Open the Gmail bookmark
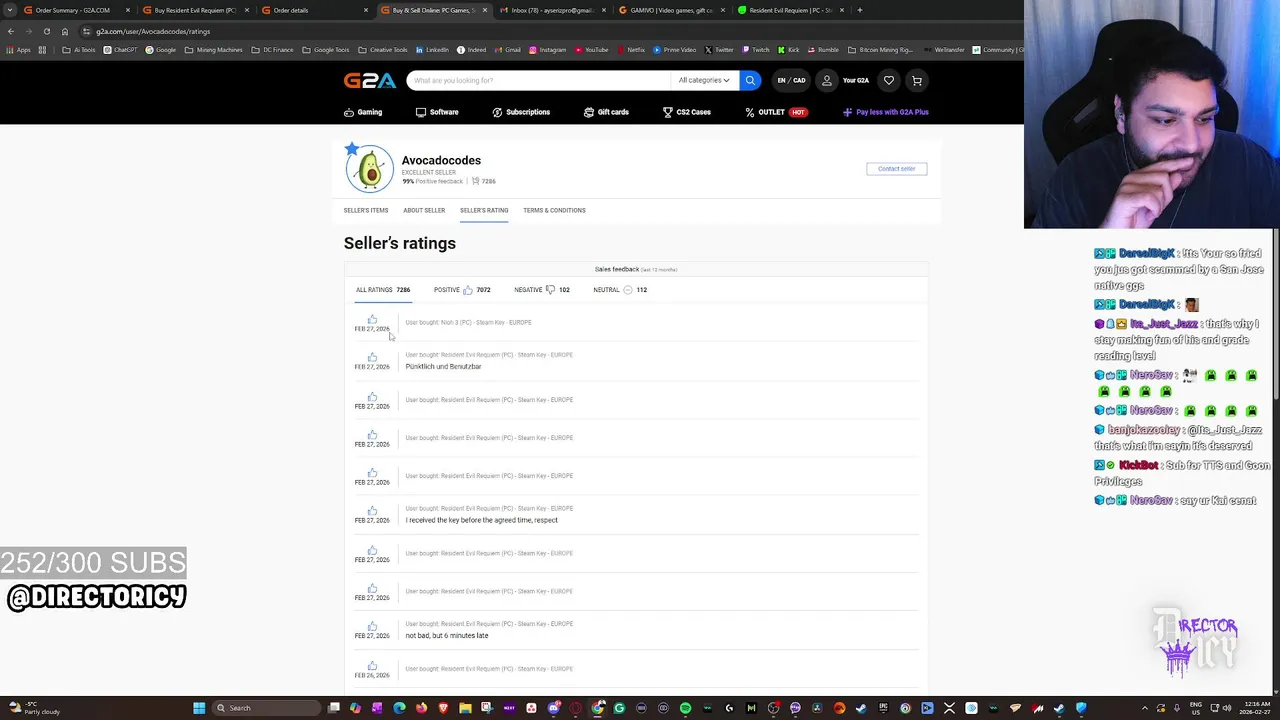Viewport: 1280px width, 720px height. click(507, 50)
